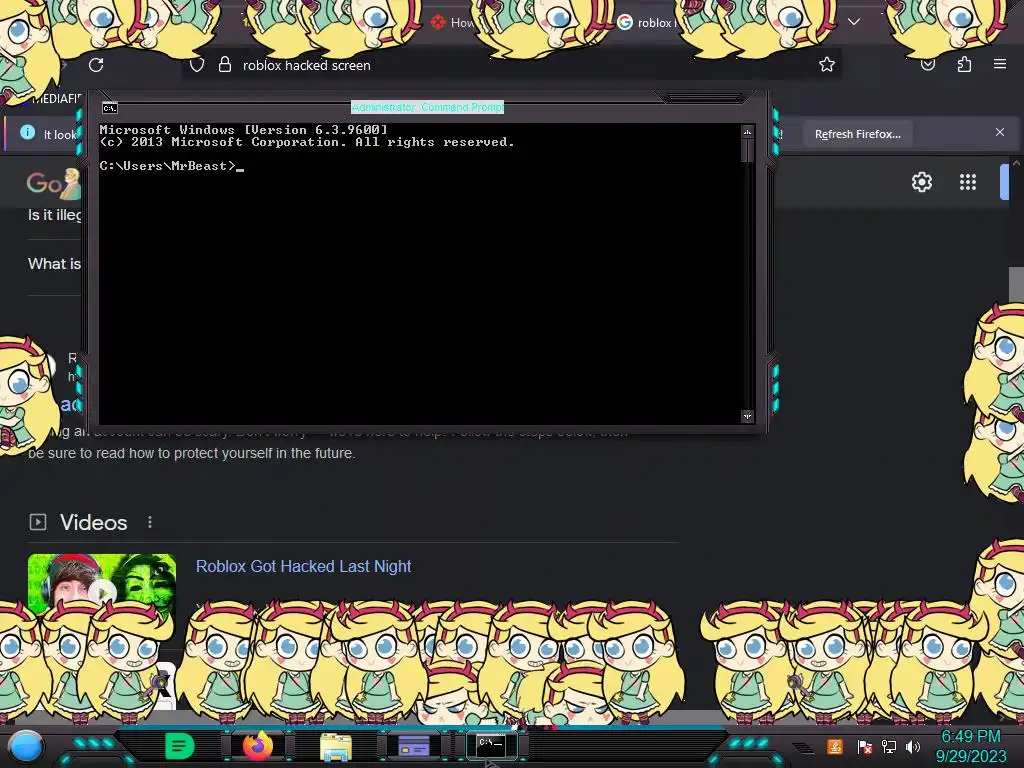Dismiss the Firefox notification bar
The image size is (1024, 768).
coord(1000,132)
